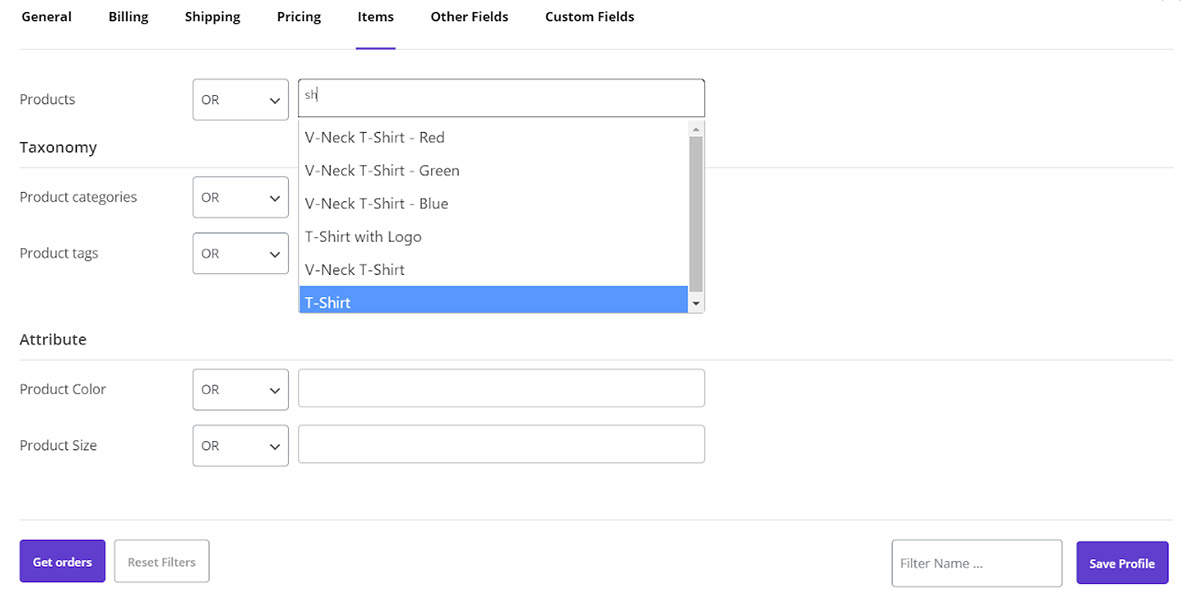Open the Billing tab
This screenshot has width=1200, height=609.
coord(128,17)
